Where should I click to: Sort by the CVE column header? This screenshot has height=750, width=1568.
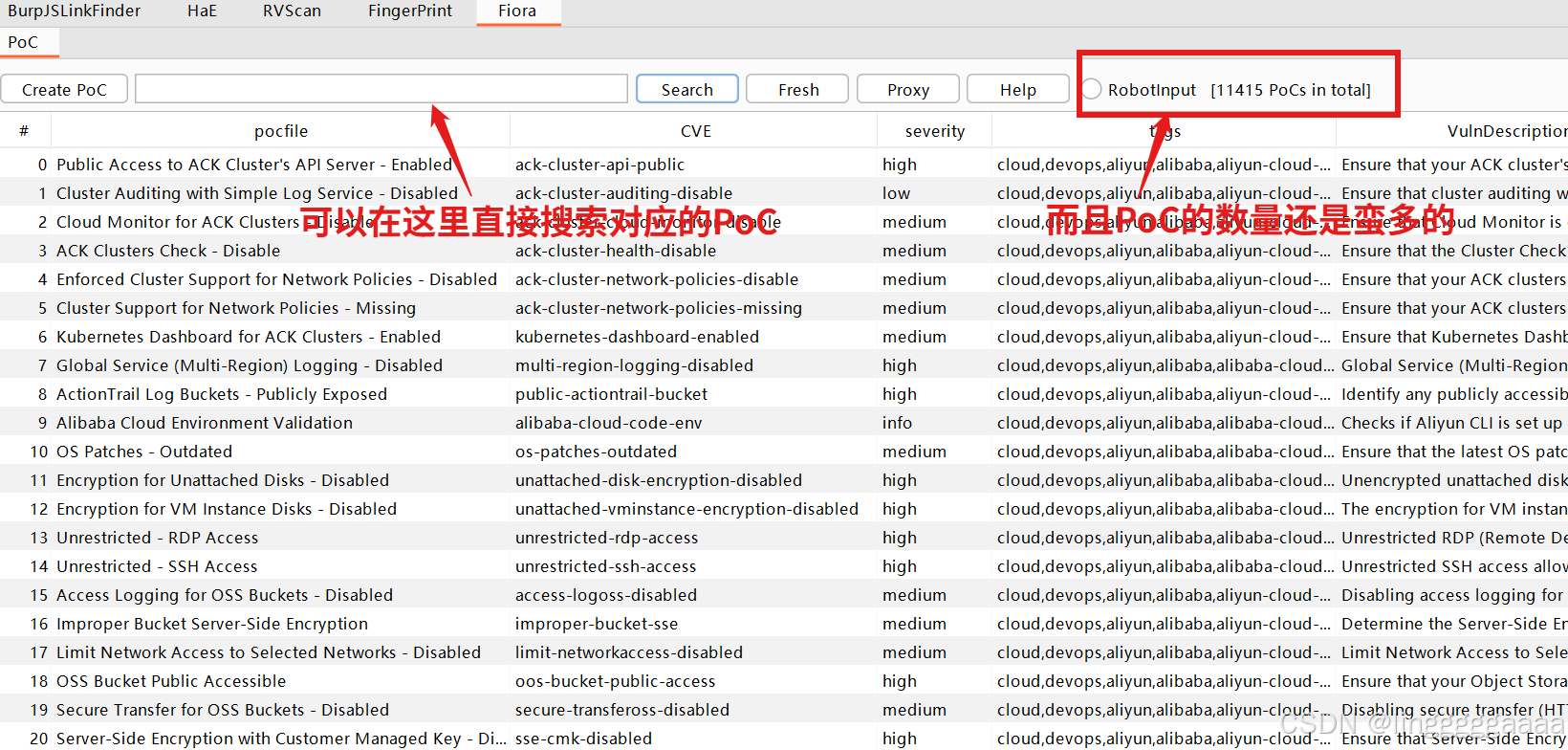[696, 131]
